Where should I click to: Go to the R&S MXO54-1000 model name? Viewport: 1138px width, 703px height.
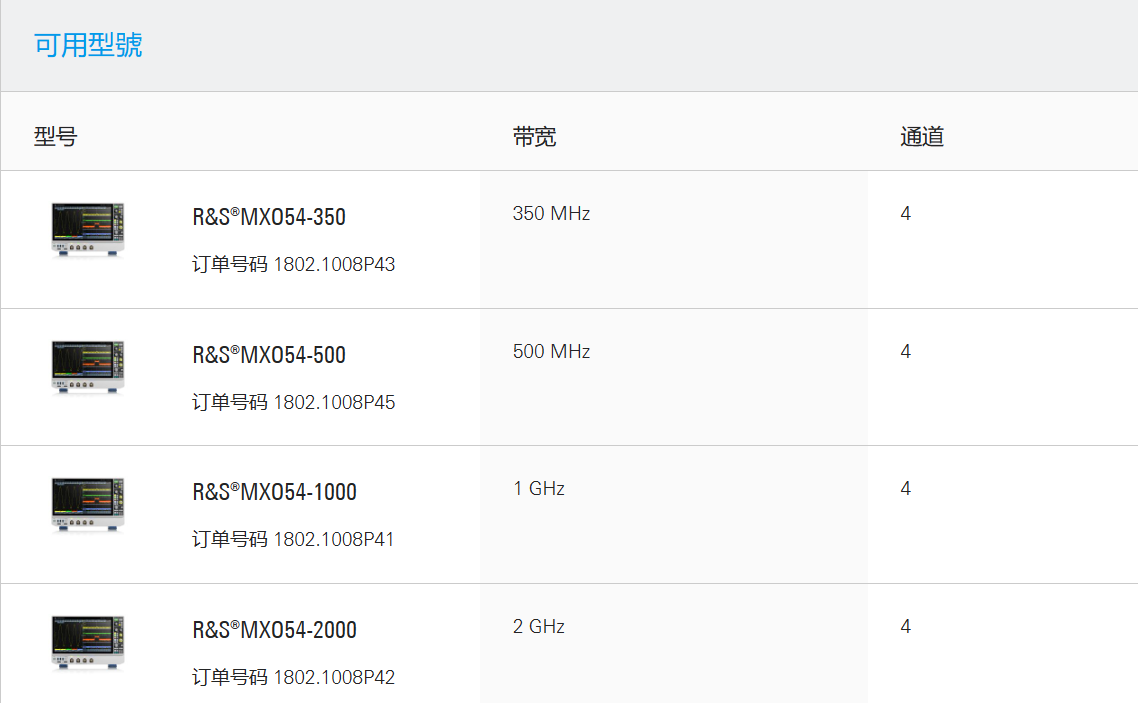(x=274, y=492)
